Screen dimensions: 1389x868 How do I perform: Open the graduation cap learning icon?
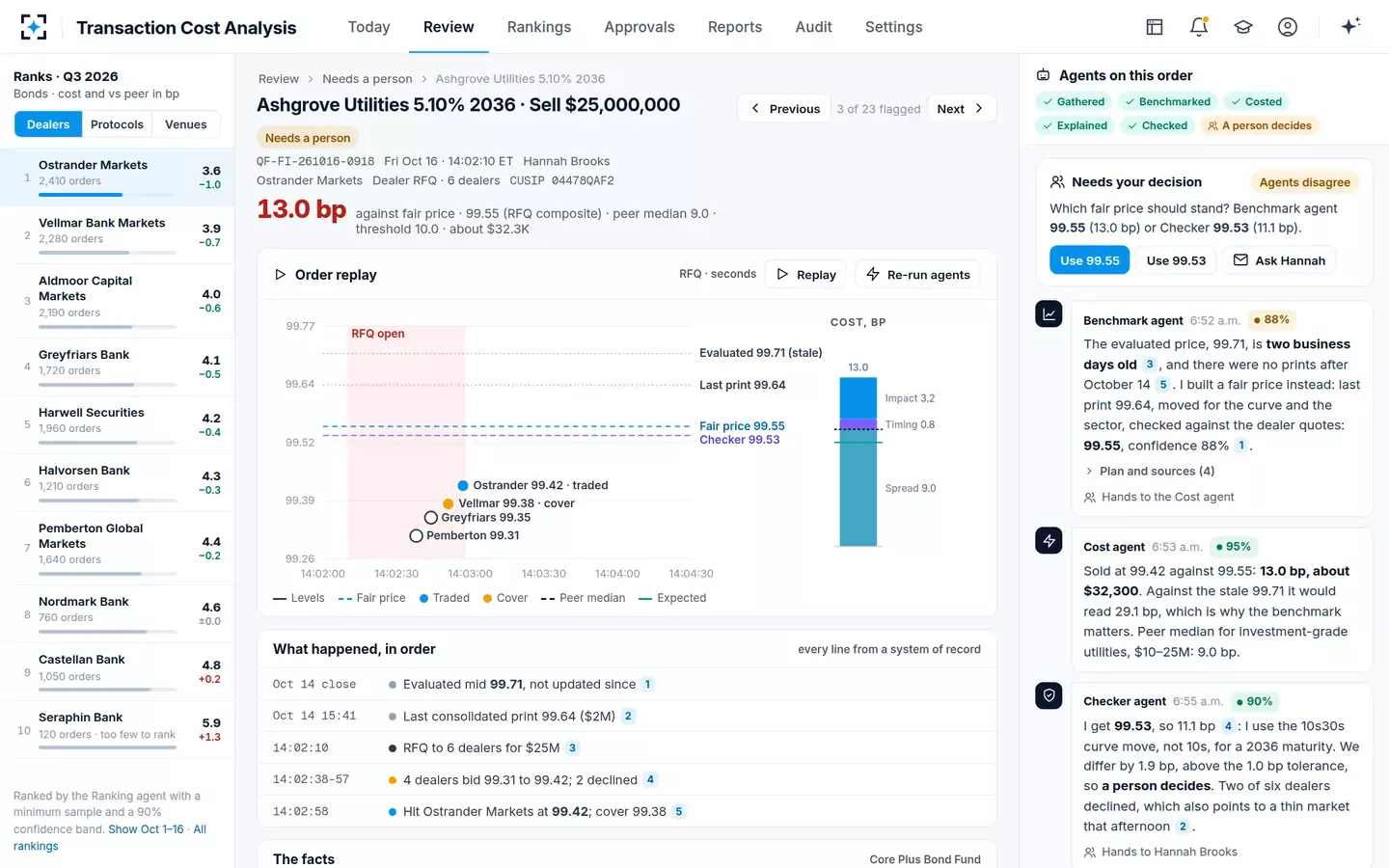tap(1243, 27)
